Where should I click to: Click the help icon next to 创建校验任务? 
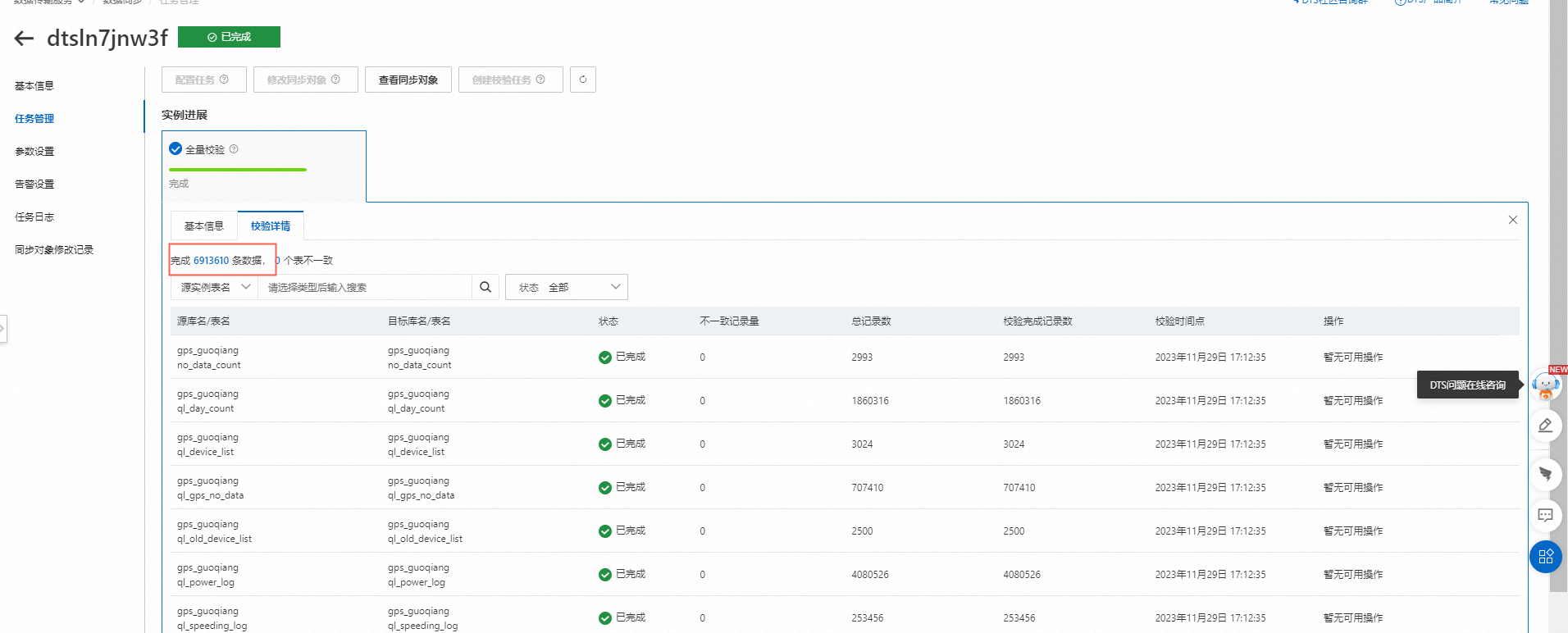click(540, 80)
